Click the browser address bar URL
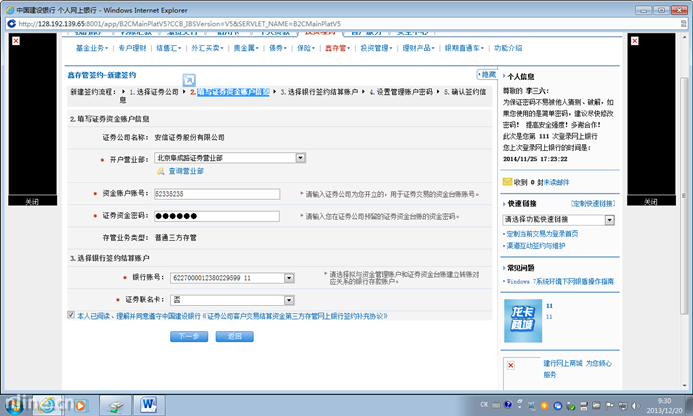The image size is (693, 416). (179, 24)
